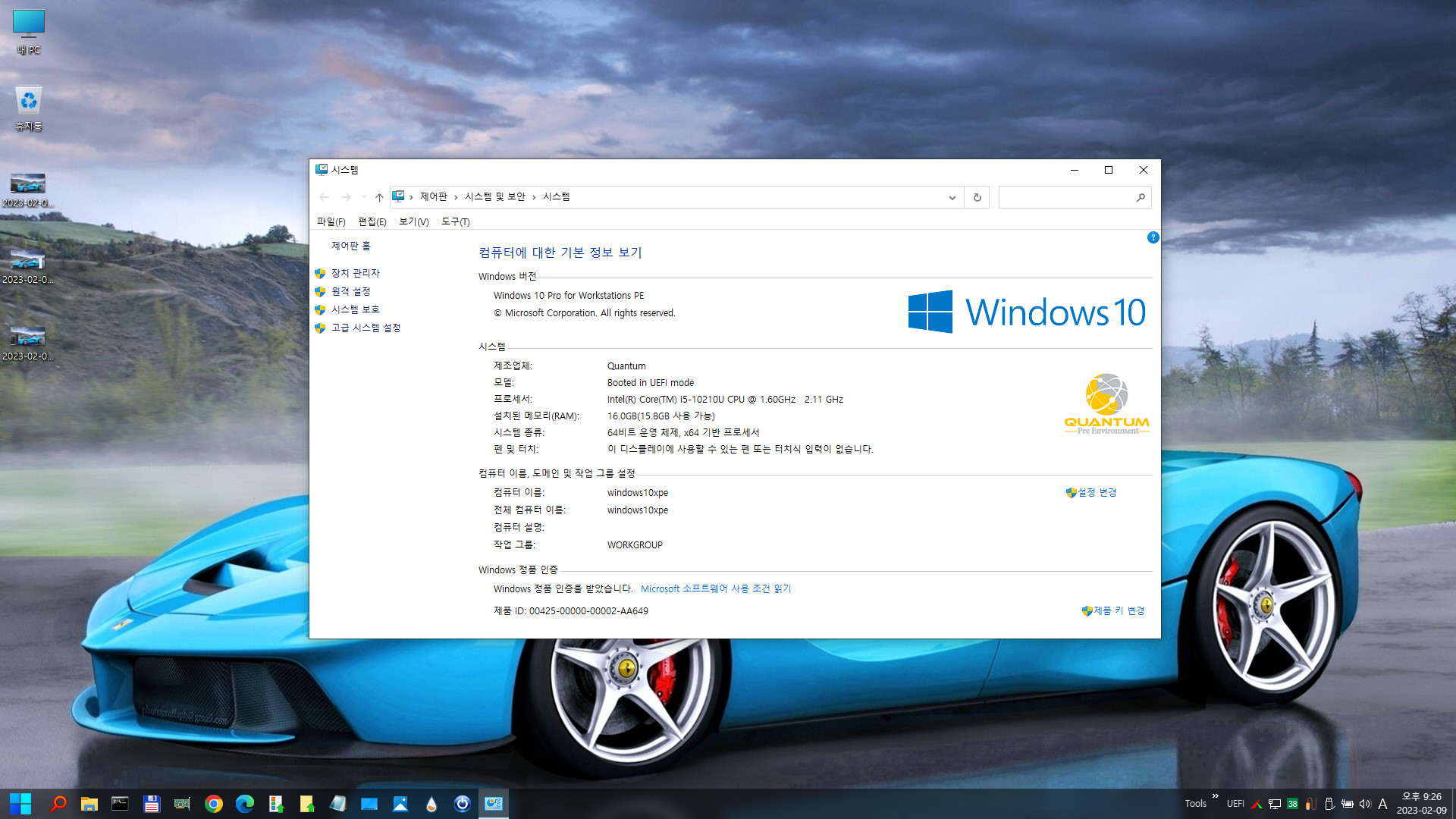Open the notepad taskbar icon

338,804
